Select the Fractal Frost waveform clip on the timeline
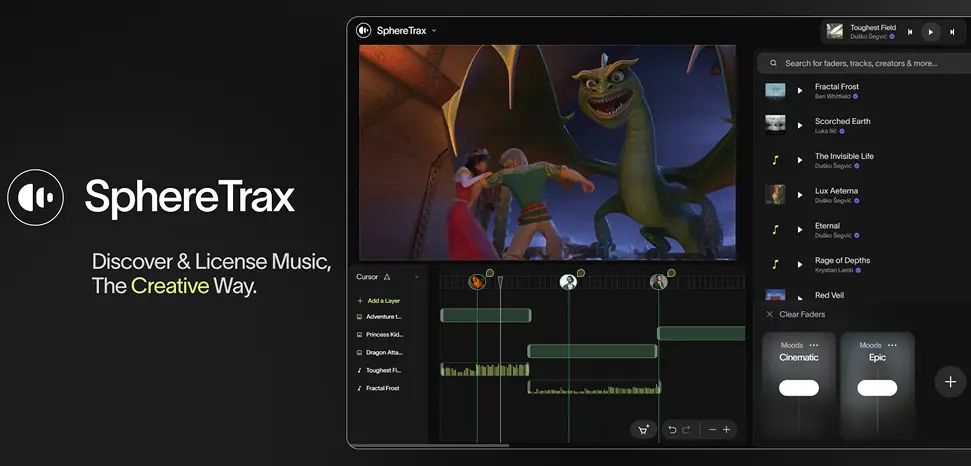Screen dimensions: 971x466 coord(594,387)
